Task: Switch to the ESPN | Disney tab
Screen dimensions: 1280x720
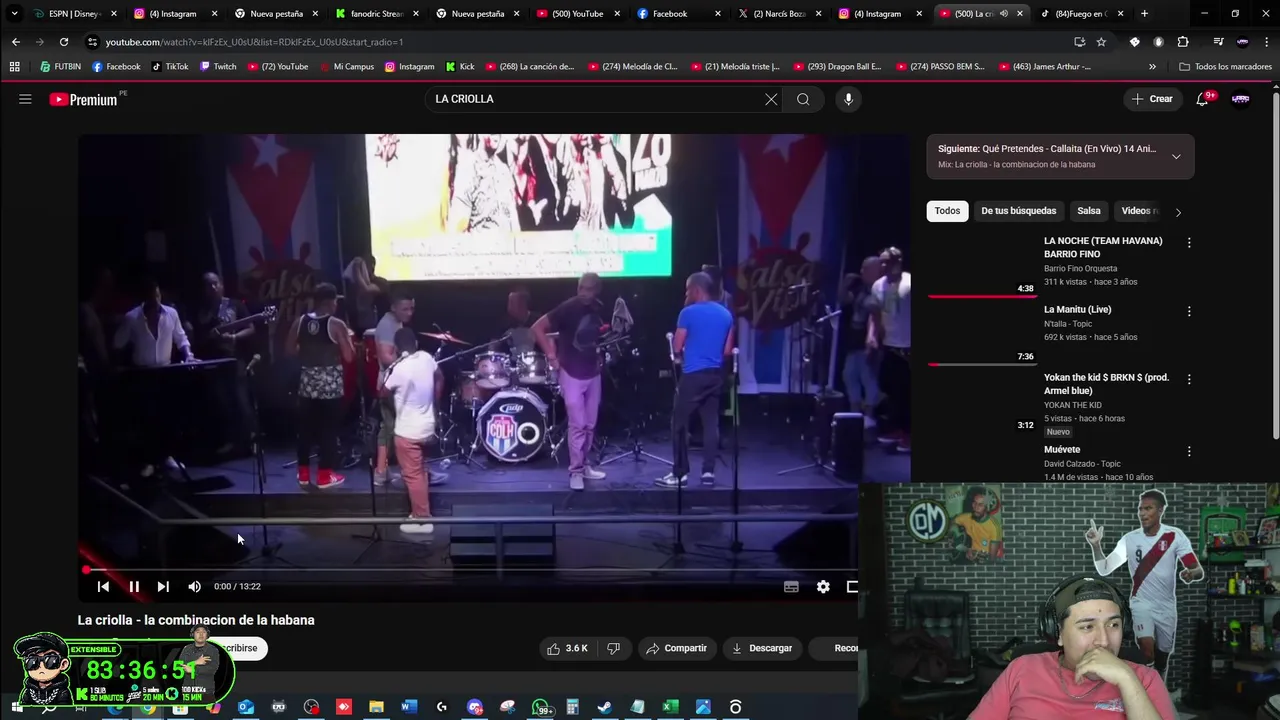Action: tap(75, 14)
